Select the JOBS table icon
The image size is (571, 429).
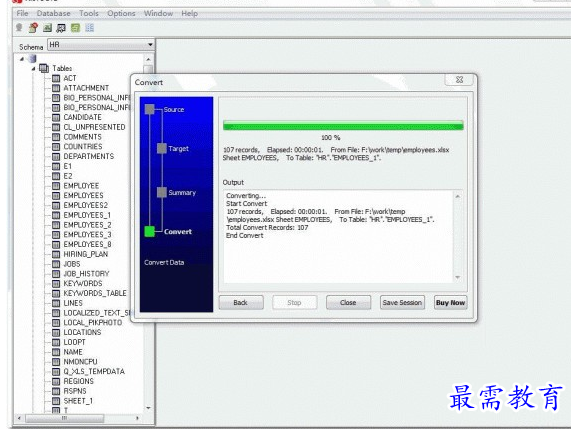56,264
